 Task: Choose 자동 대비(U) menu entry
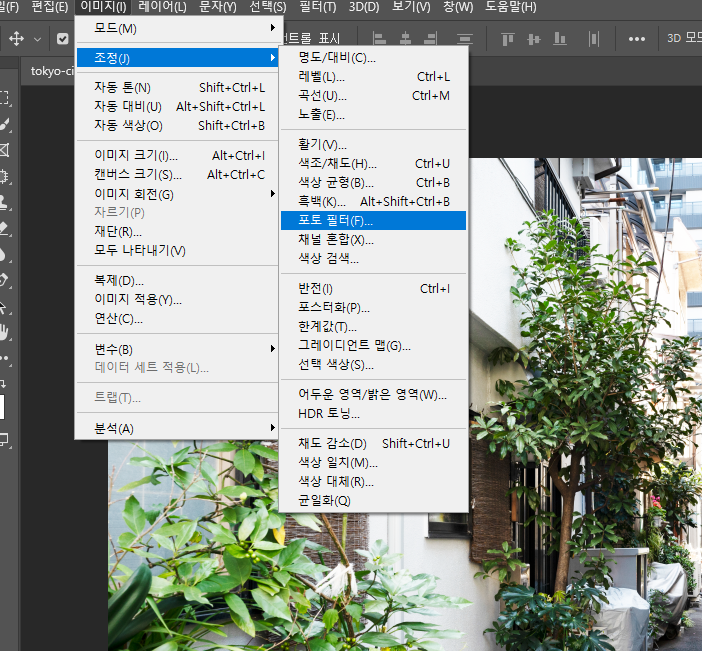177,107
